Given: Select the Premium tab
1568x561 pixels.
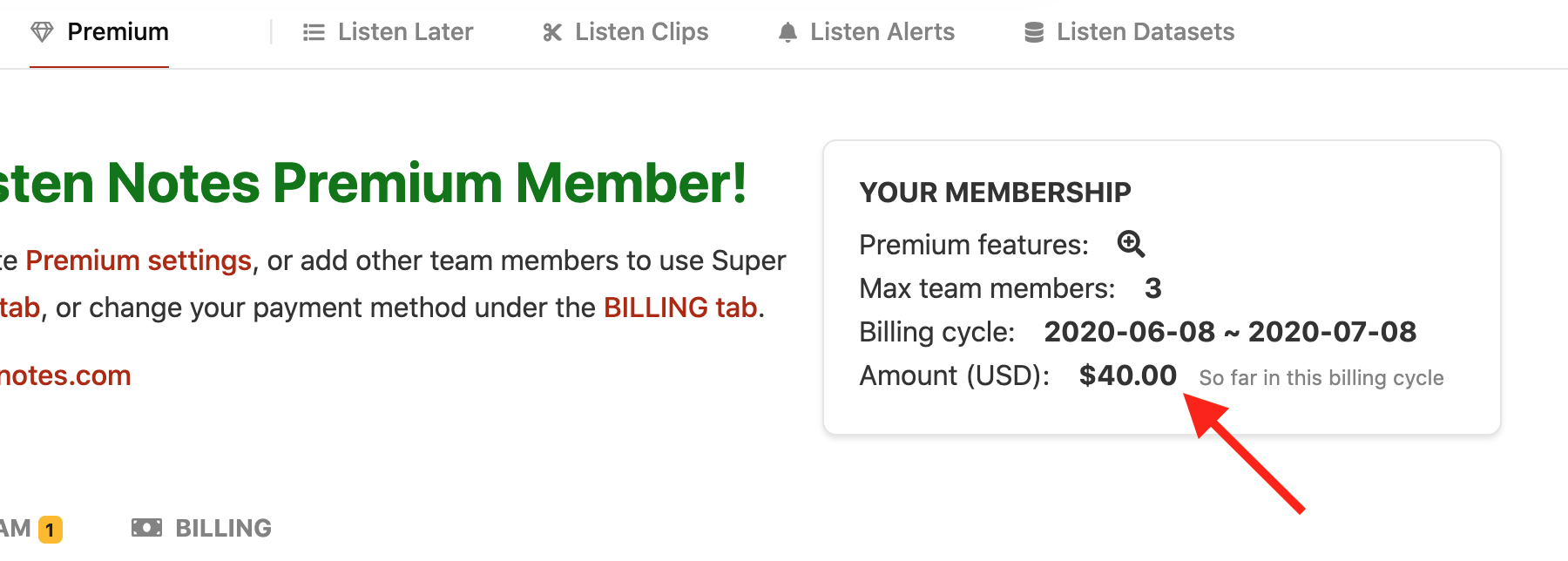Looking at the screenshot, I should pos(118,31).
